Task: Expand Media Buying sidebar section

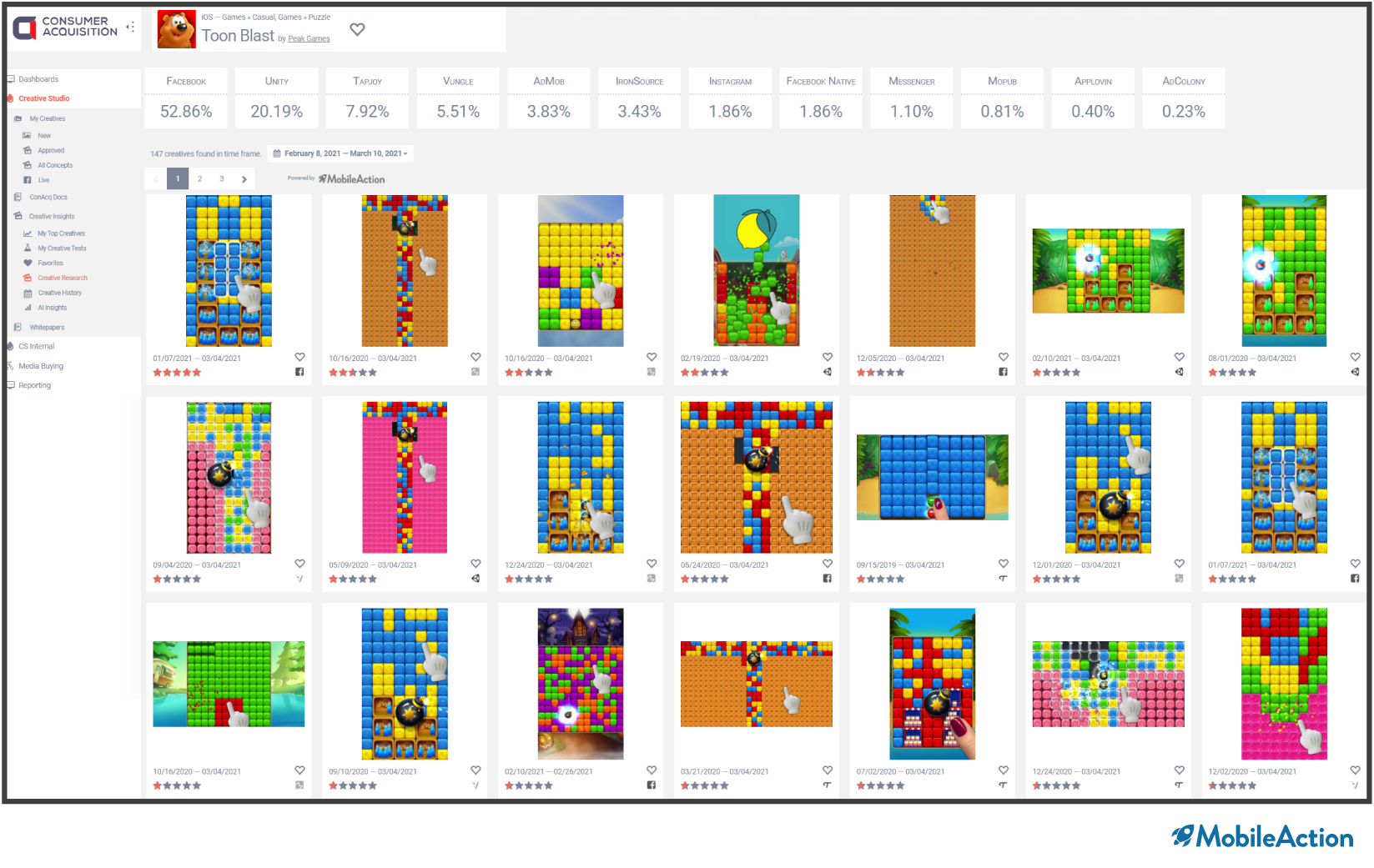Action: [x=41, y=366]
